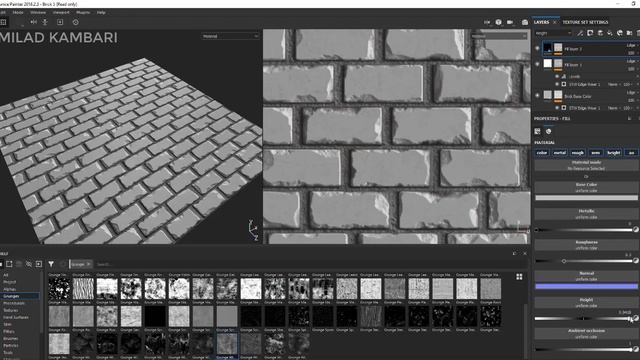This screenshot has width=640, height=360.
Task: Open the Viewport menu
Action: 61,13
